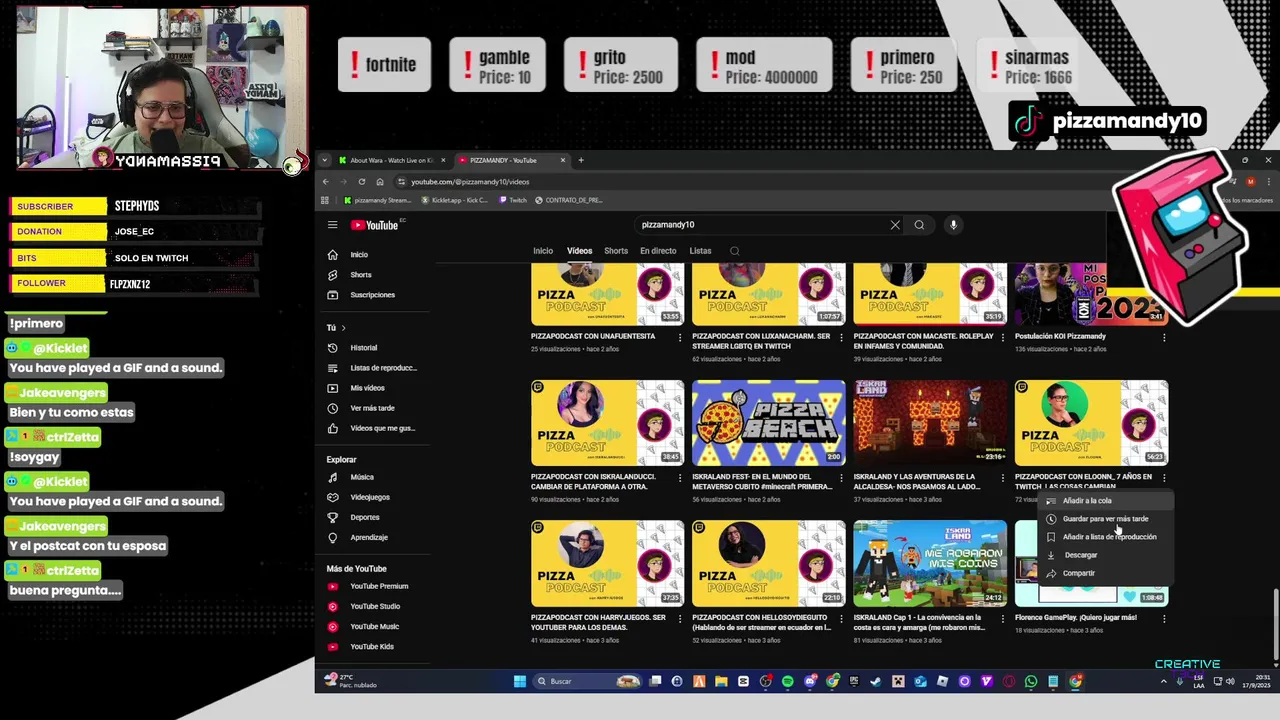Image resolution: width=1280 pixels, height=720 pixels.
Task: Open YouTube Kids link
Action: click(x=370, y=646)
